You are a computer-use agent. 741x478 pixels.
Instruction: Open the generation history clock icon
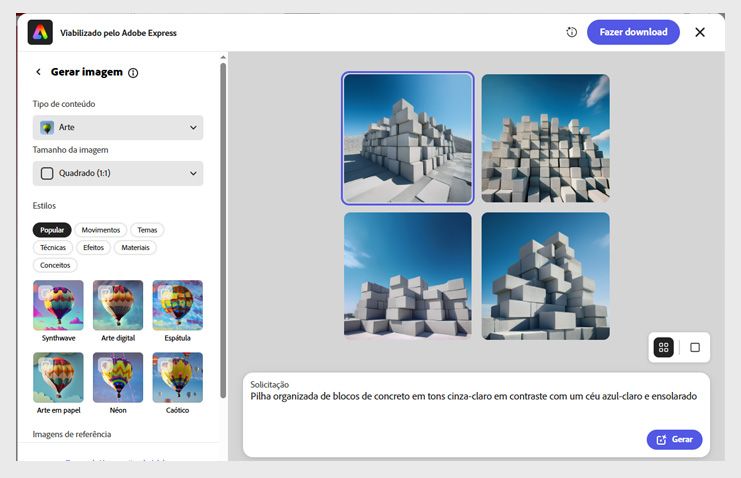(572, 32)
